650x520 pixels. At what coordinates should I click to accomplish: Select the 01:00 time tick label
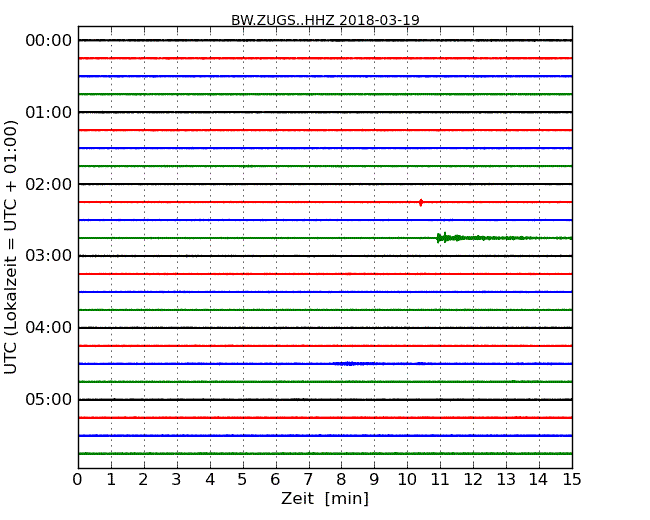click(x=49, y=112)
